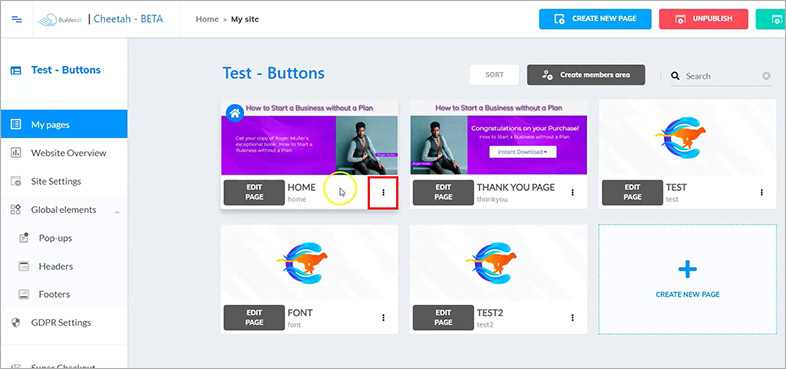Image resolution: width=786 pixels, height=369 pixels.
Task: Go to Home breadcrumb
Action: pos(207,19)
